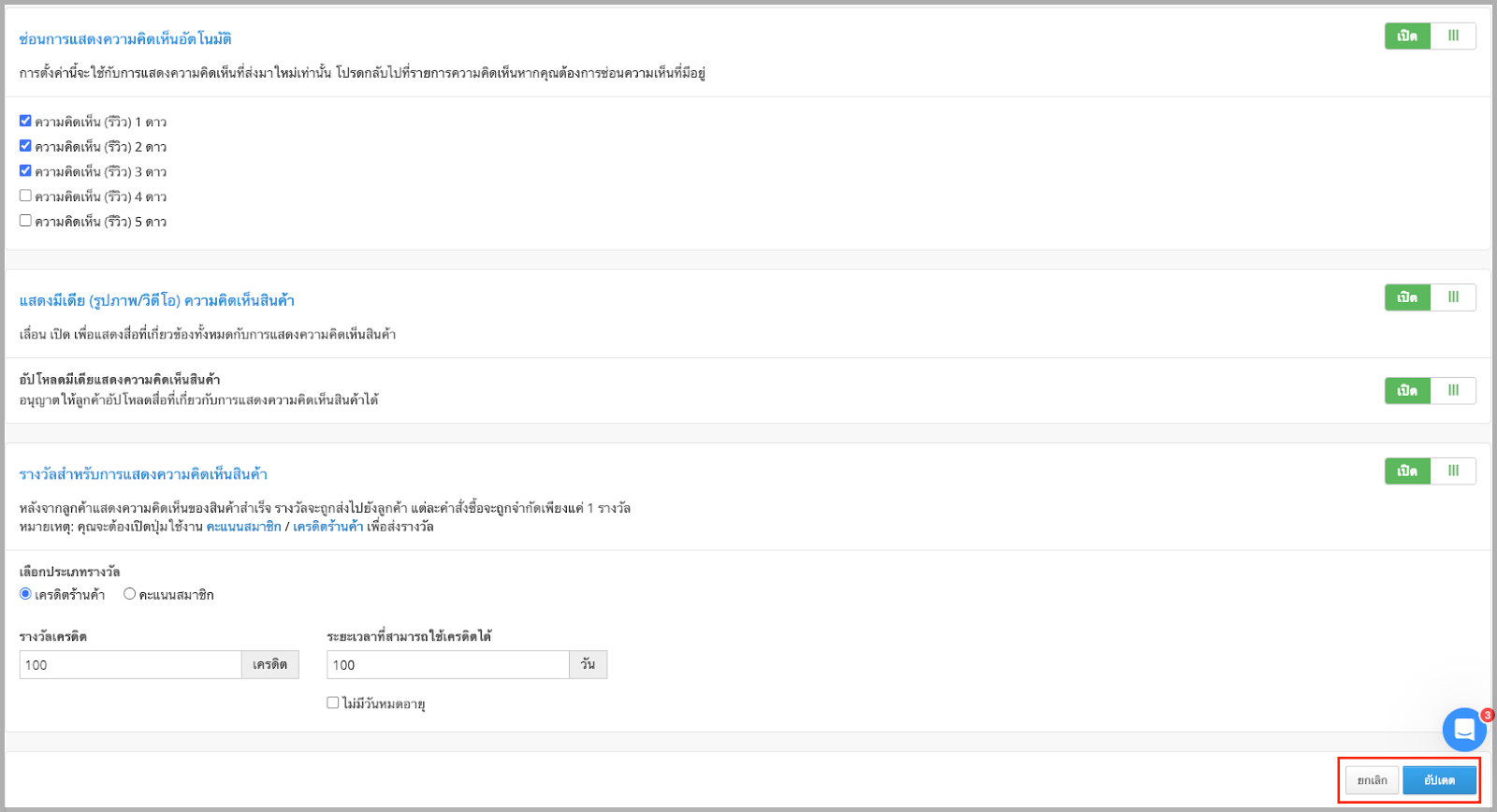Click the ยกเลิก cancel button
Viewport: 1497px width, 812px height.
1372,780
